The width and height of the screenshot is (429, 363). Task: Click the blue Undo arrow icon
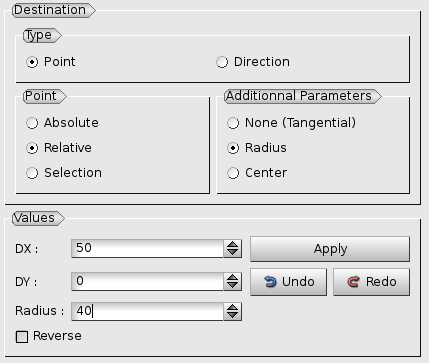[270, 282]
